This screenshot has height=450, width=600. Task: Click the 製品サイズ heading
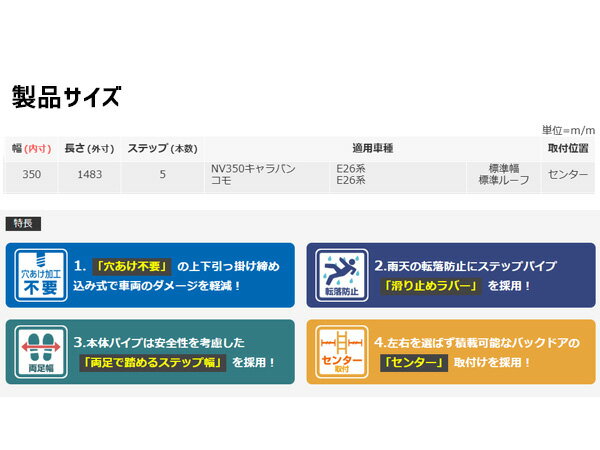66,97
